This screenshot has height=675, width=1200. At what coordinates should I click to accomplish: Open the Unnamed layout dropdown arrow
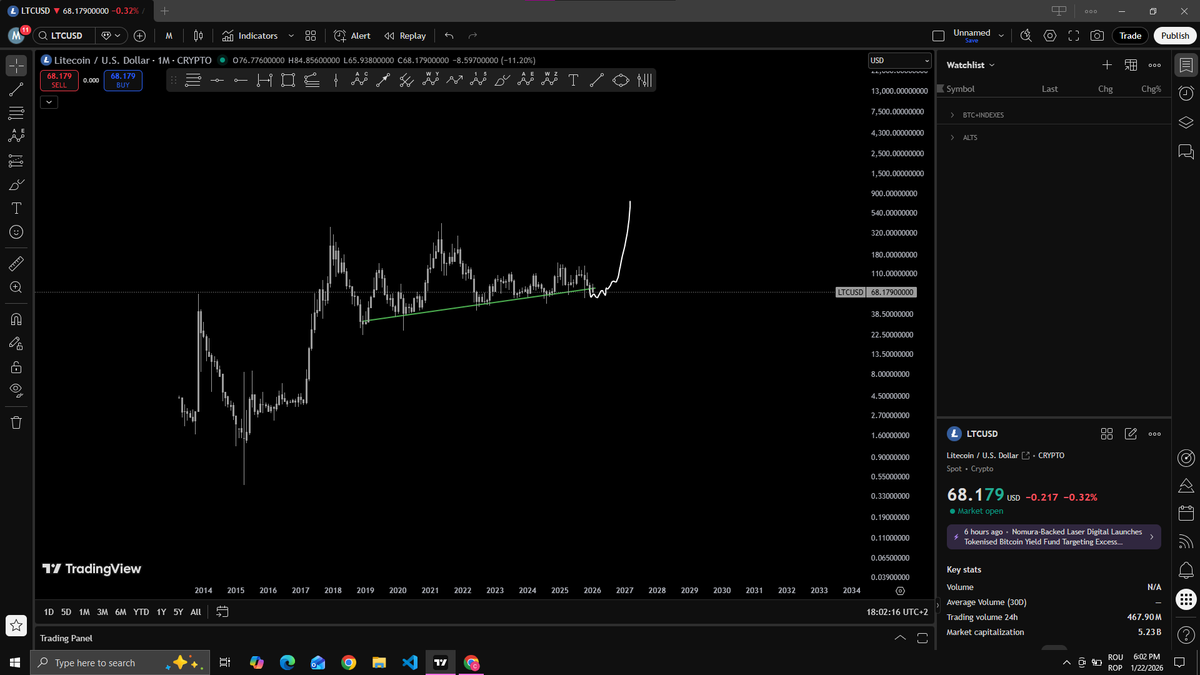(1001, 34)
